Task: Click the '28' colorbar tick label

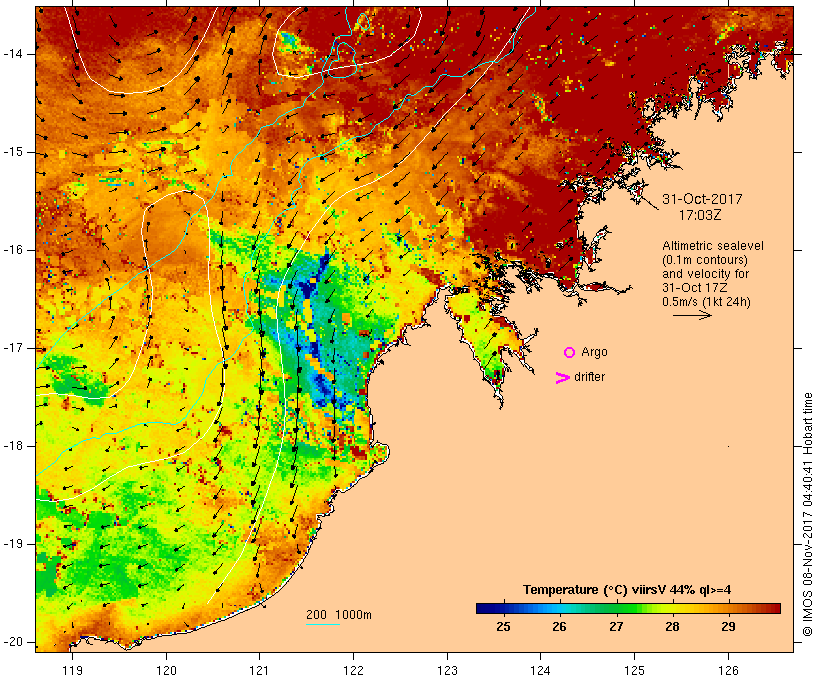Action: (673, 627)
